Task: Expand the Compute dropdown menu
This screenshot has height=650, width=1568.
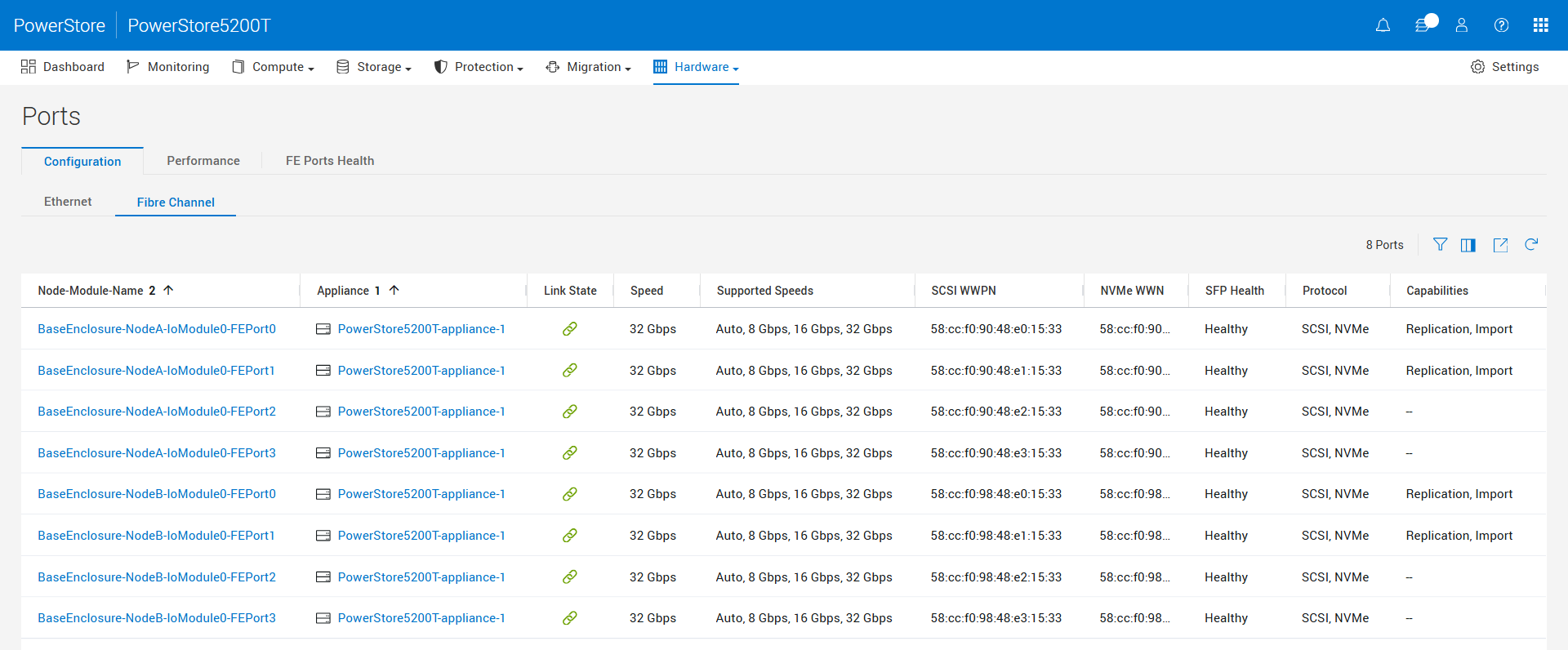Action: [273, 67]
